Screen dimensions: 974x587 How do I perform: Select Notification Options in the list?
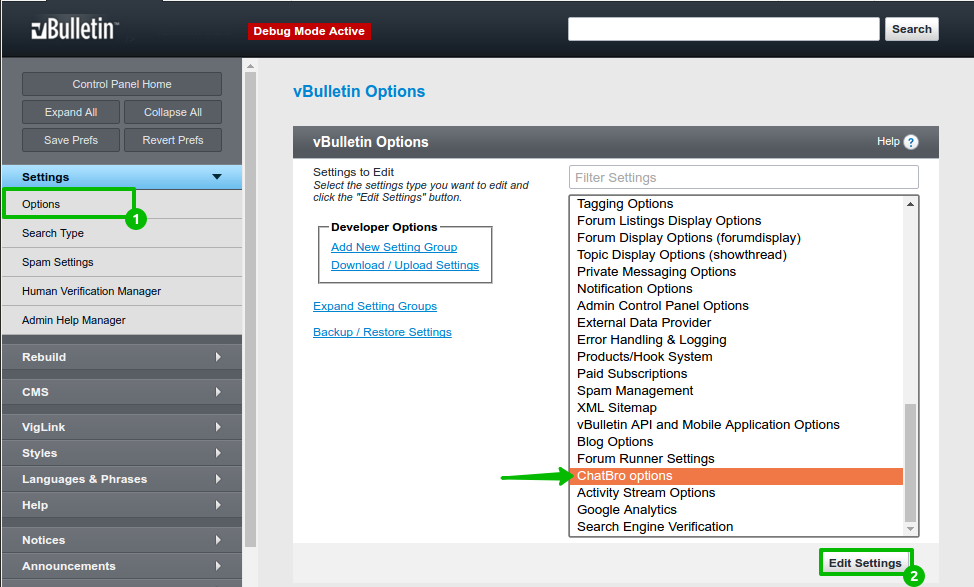737,289
